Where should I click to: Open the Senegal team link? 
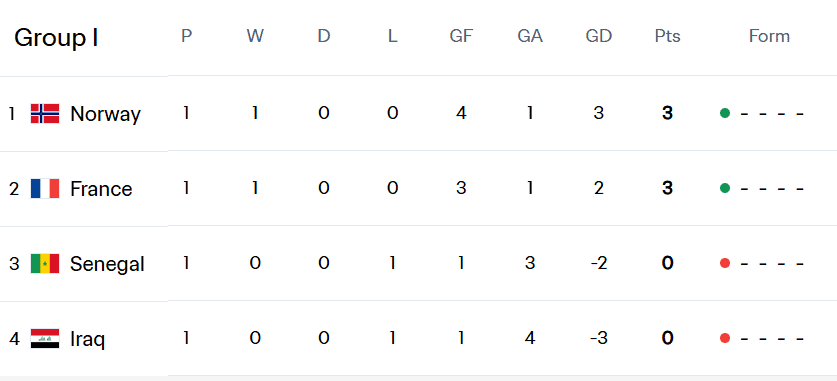(x=107, y=264)
